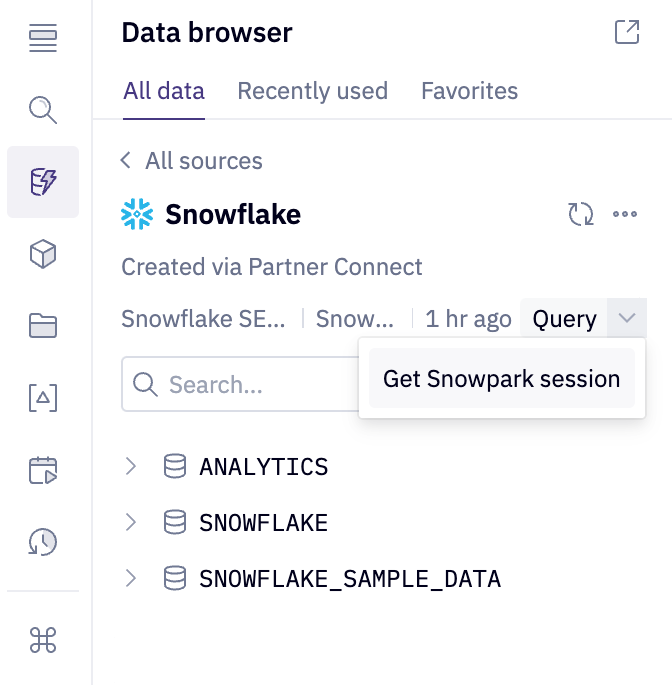The height and width of the screenshot is (685, 672).
Task: Open the Data browser sidebar icon
Action: (x=43, y=182)
